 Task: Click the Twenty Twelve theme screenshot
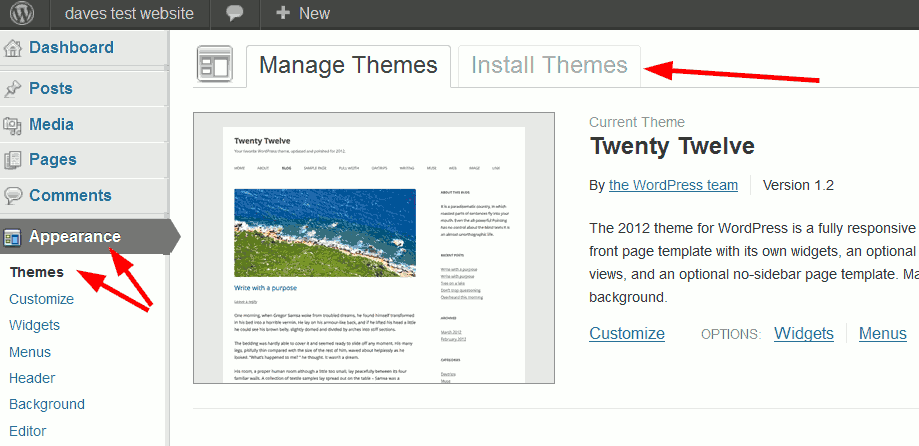[x=374, y=248]
